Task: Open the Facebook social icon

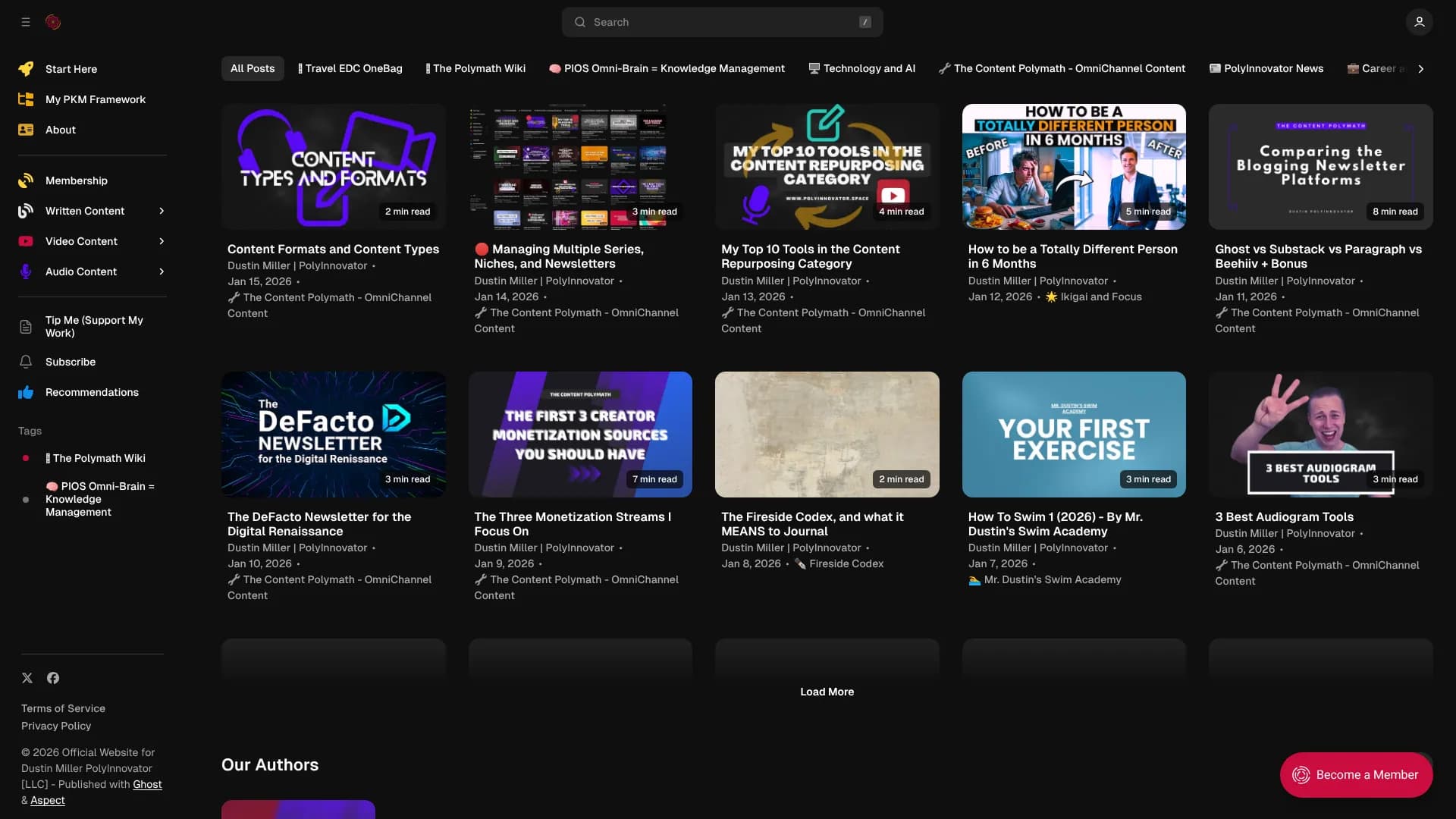Action: click(53, 678)
